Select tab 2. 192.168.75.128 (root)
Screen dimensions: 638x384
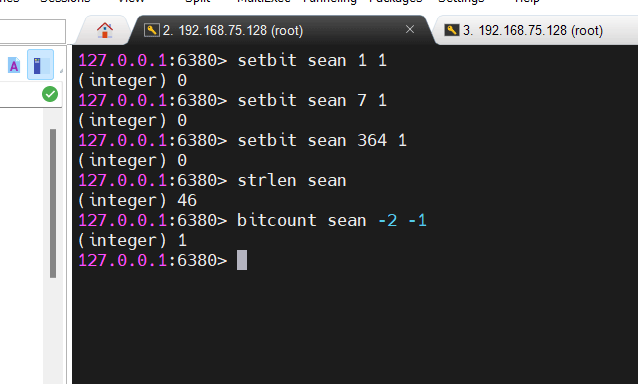tap(233, 31)
